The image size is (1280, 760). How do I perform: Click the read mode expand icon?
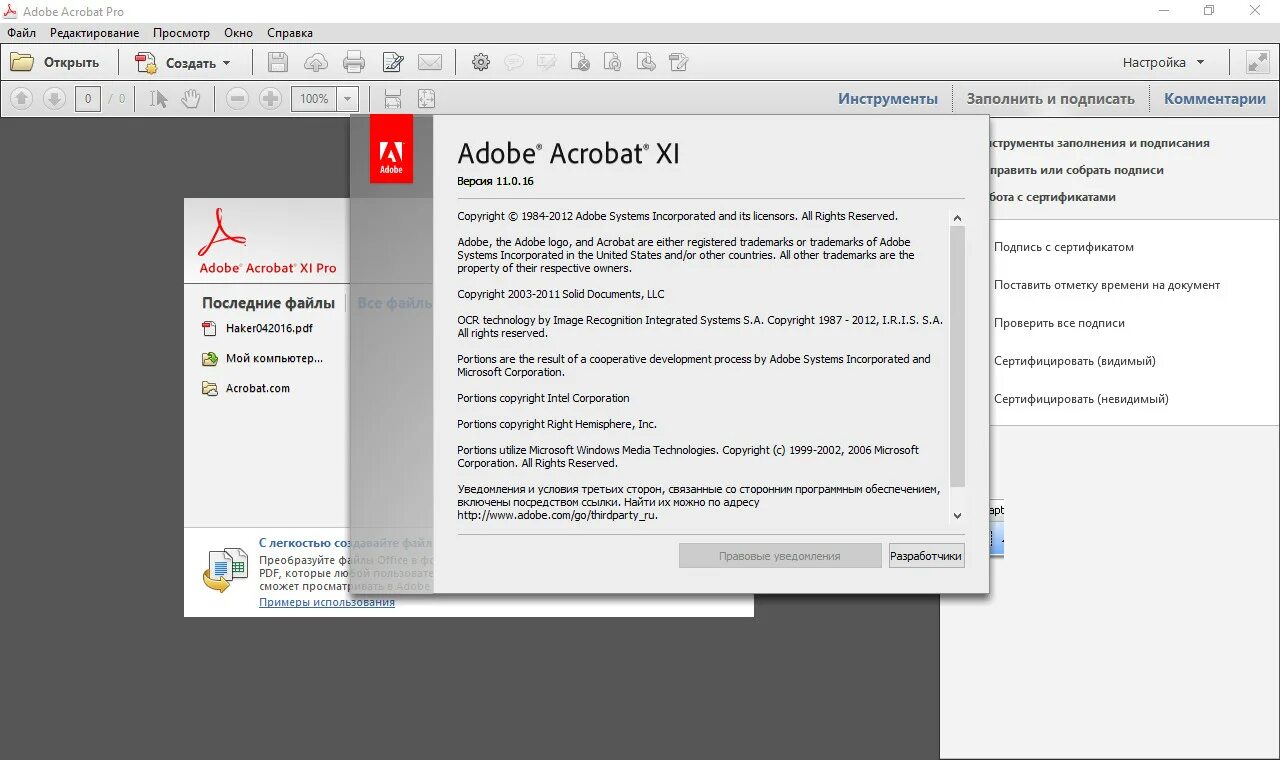(x=1257, y=62)
